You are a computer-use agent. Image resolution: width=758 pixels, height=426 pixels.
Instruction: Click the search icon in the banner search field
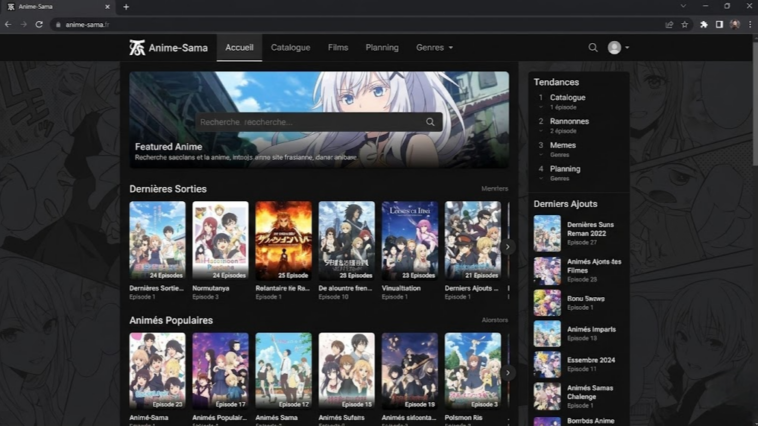pyautogui.click(x=430, y=122)
